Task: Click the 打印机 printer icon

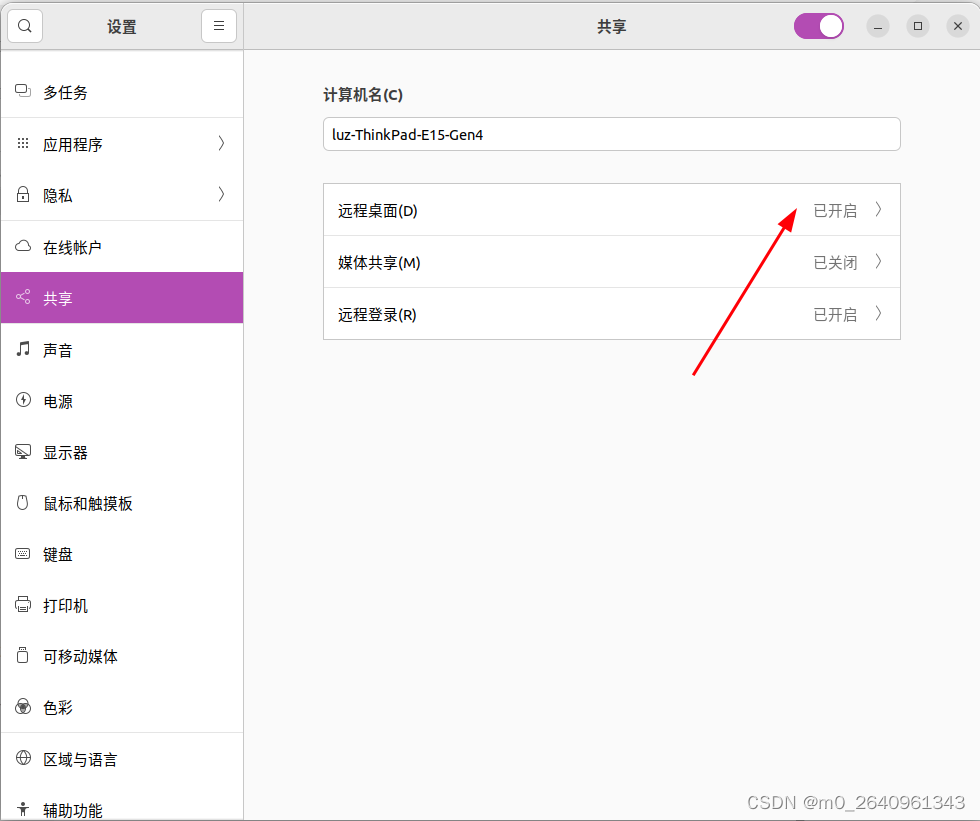Action: coord(23,604)
